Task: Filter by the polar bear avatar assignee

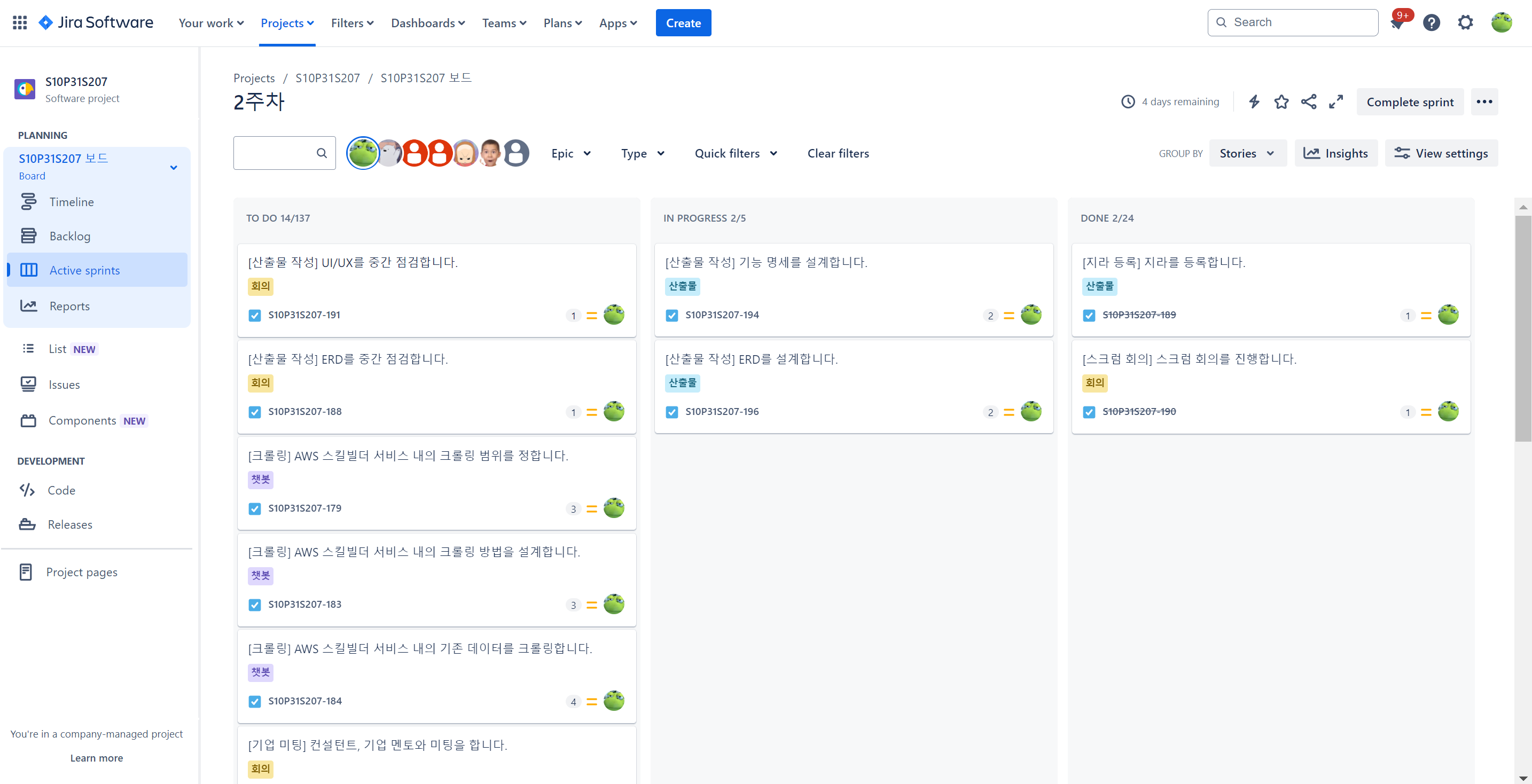Action: point(389,153)
